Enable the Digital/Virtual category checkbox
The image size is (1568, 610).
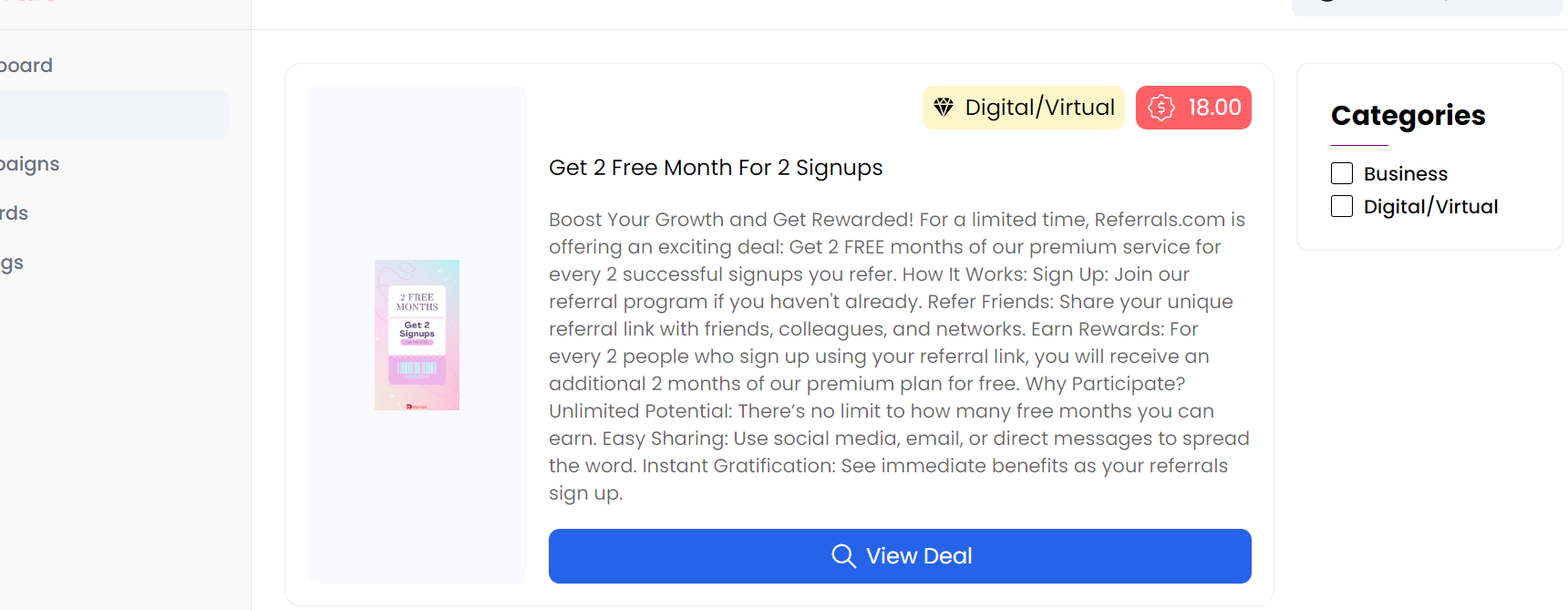pyautogui.click(x=1342, y=206)
